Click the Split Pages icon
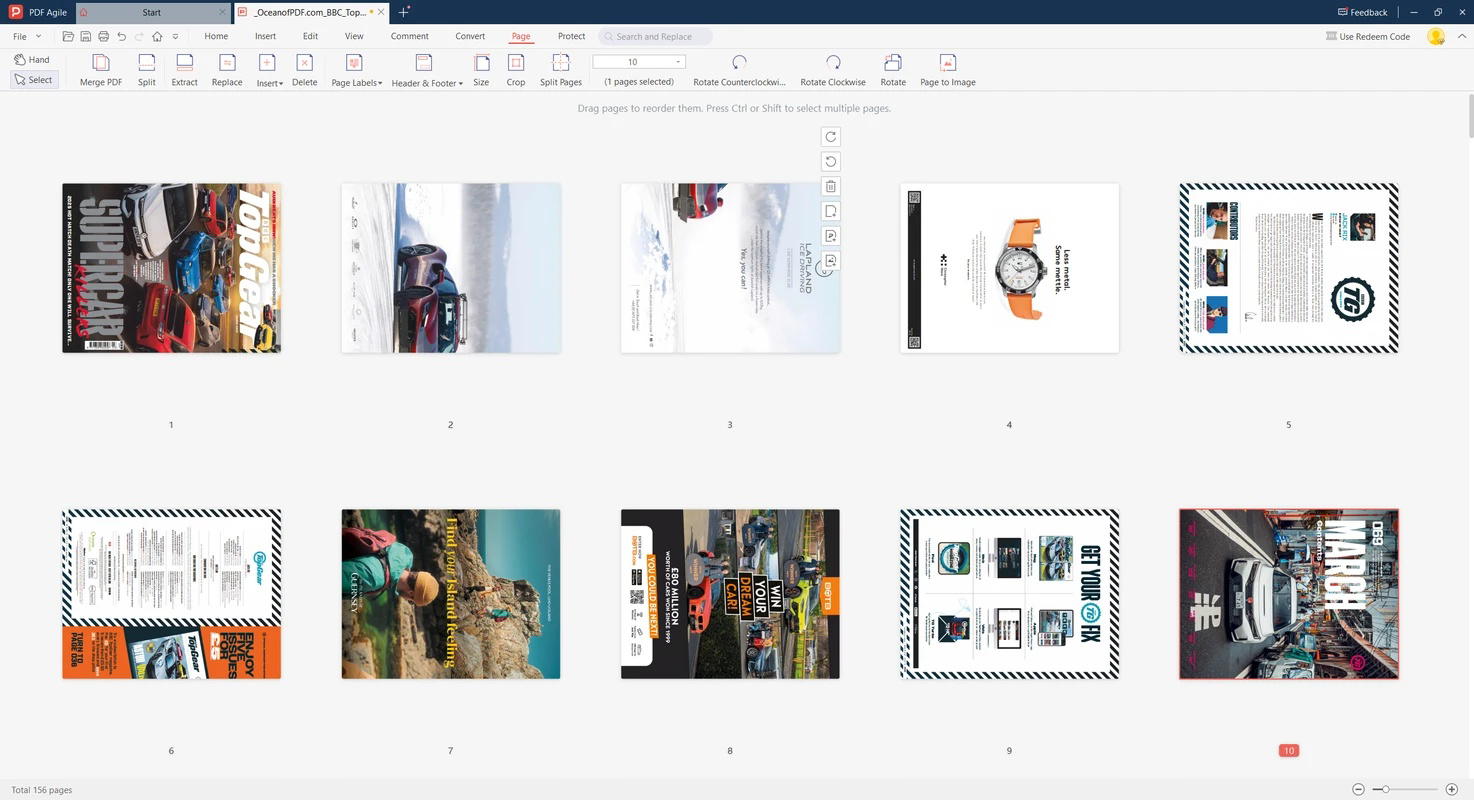 (561, 63)
